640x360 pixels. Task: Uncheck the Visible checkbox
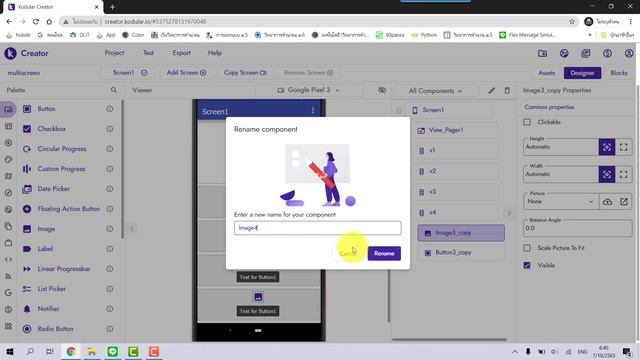click(x=527, y=265)
